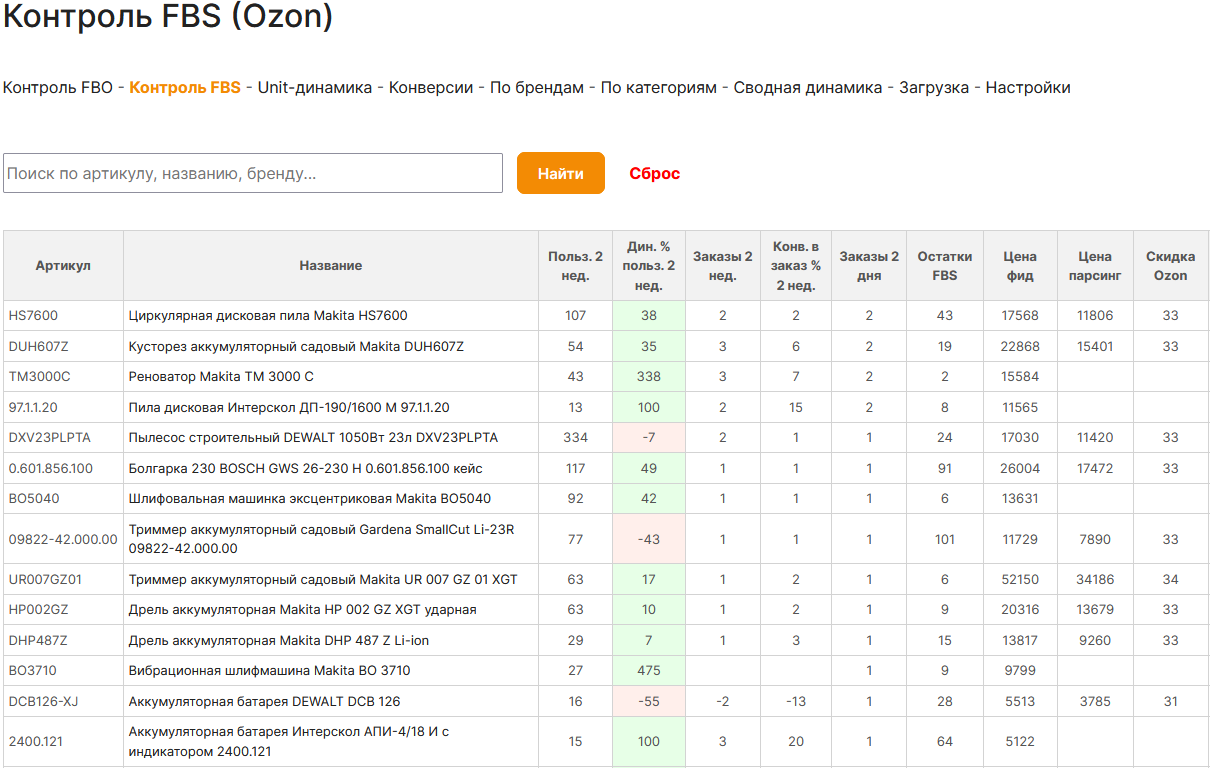Click name Болгарка 230 BOSCH GWS 26-230 H

pyautogui.click(x=306, y=469)
